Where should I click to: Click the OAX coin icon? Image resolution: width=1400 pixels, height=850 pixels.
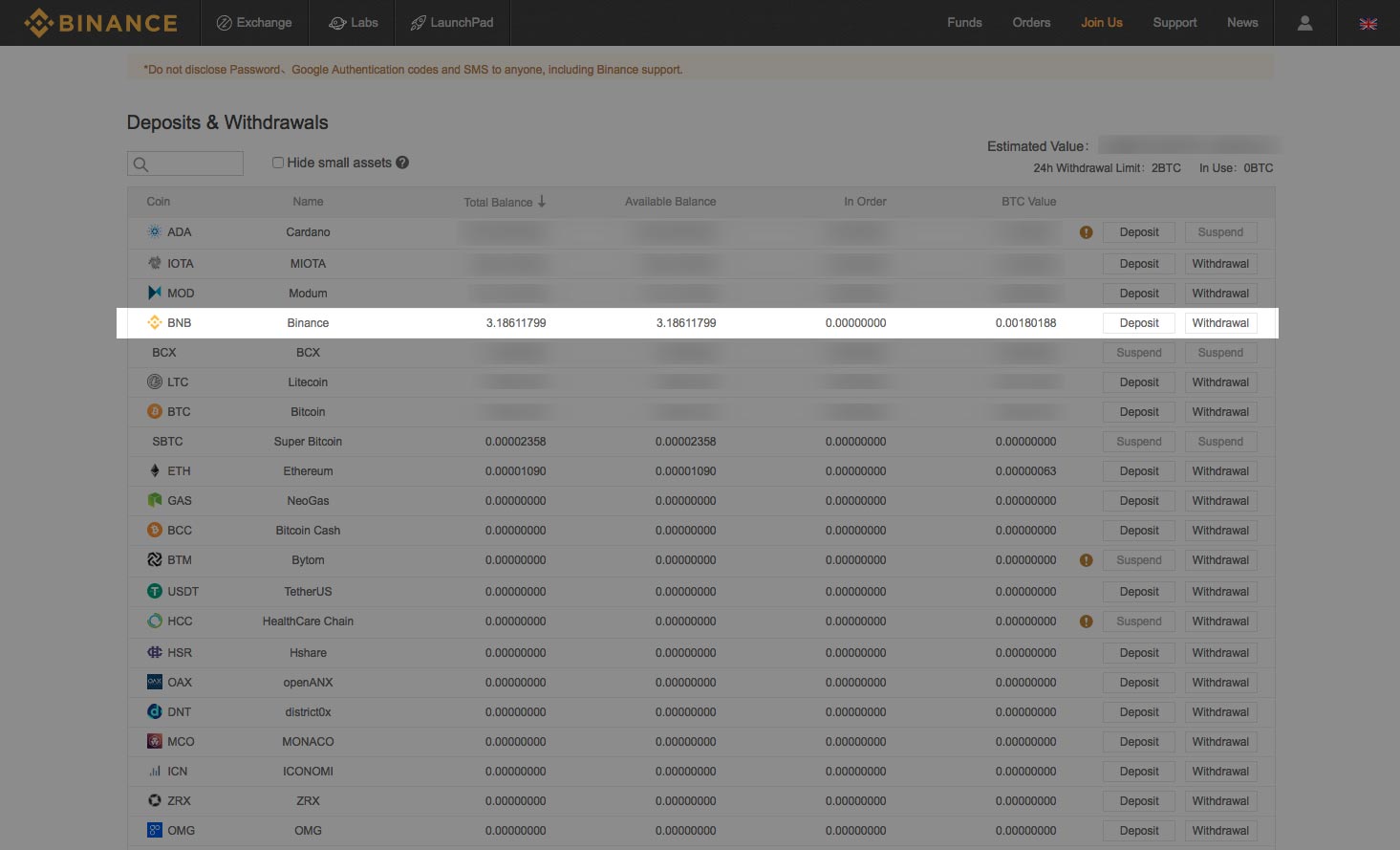[155, 682]
